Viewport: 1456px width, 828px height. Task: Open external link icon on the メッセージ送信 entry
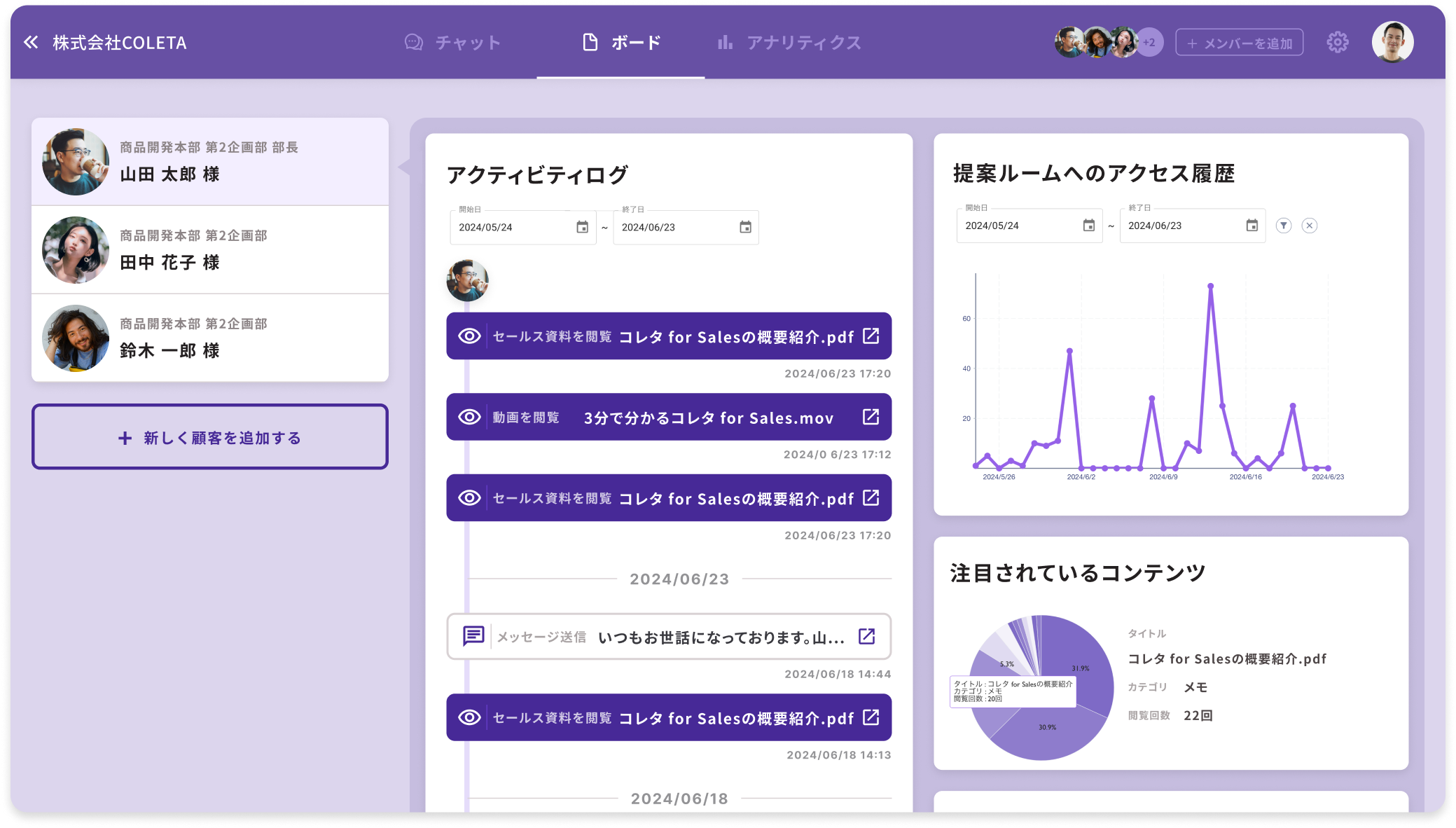point(867,637)
